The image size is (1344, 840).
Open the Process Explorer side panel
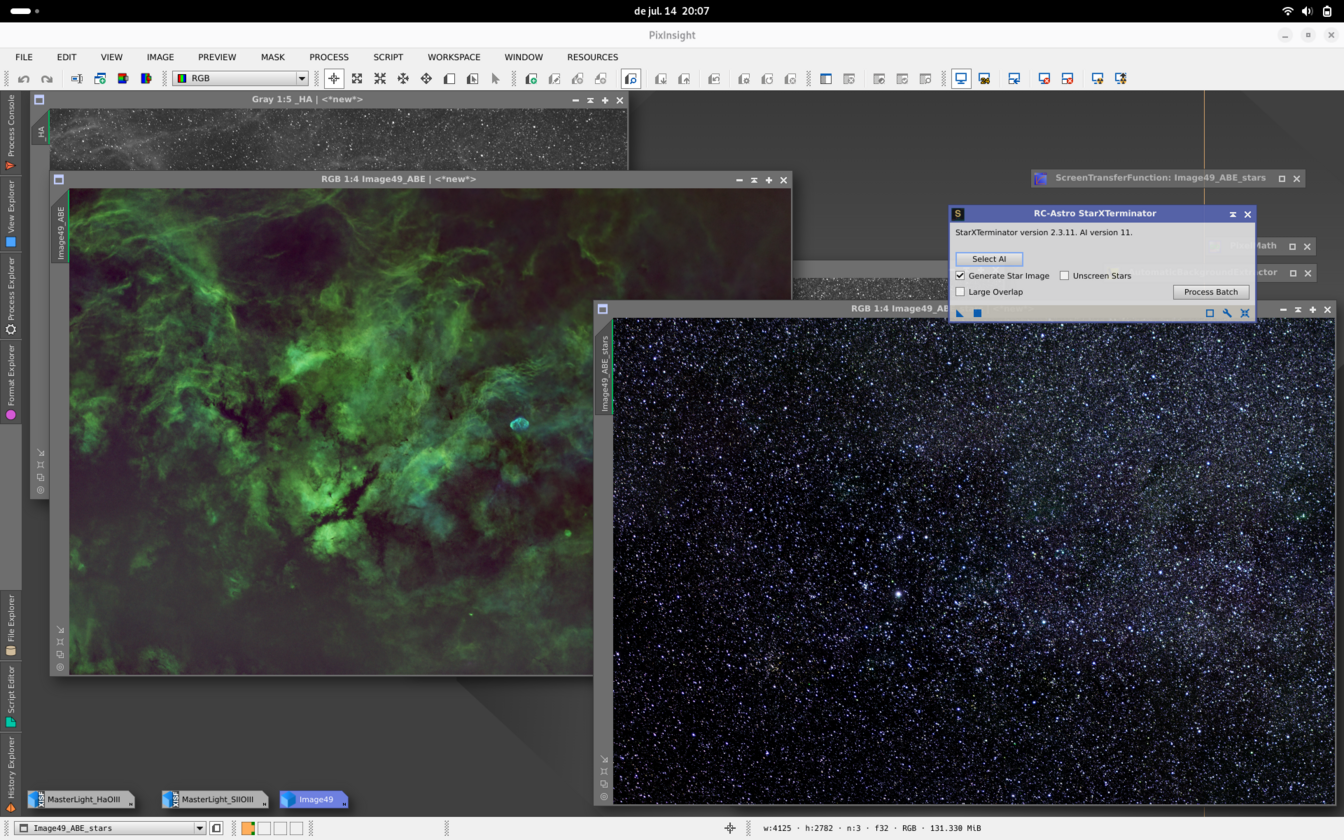click(11, 296)
